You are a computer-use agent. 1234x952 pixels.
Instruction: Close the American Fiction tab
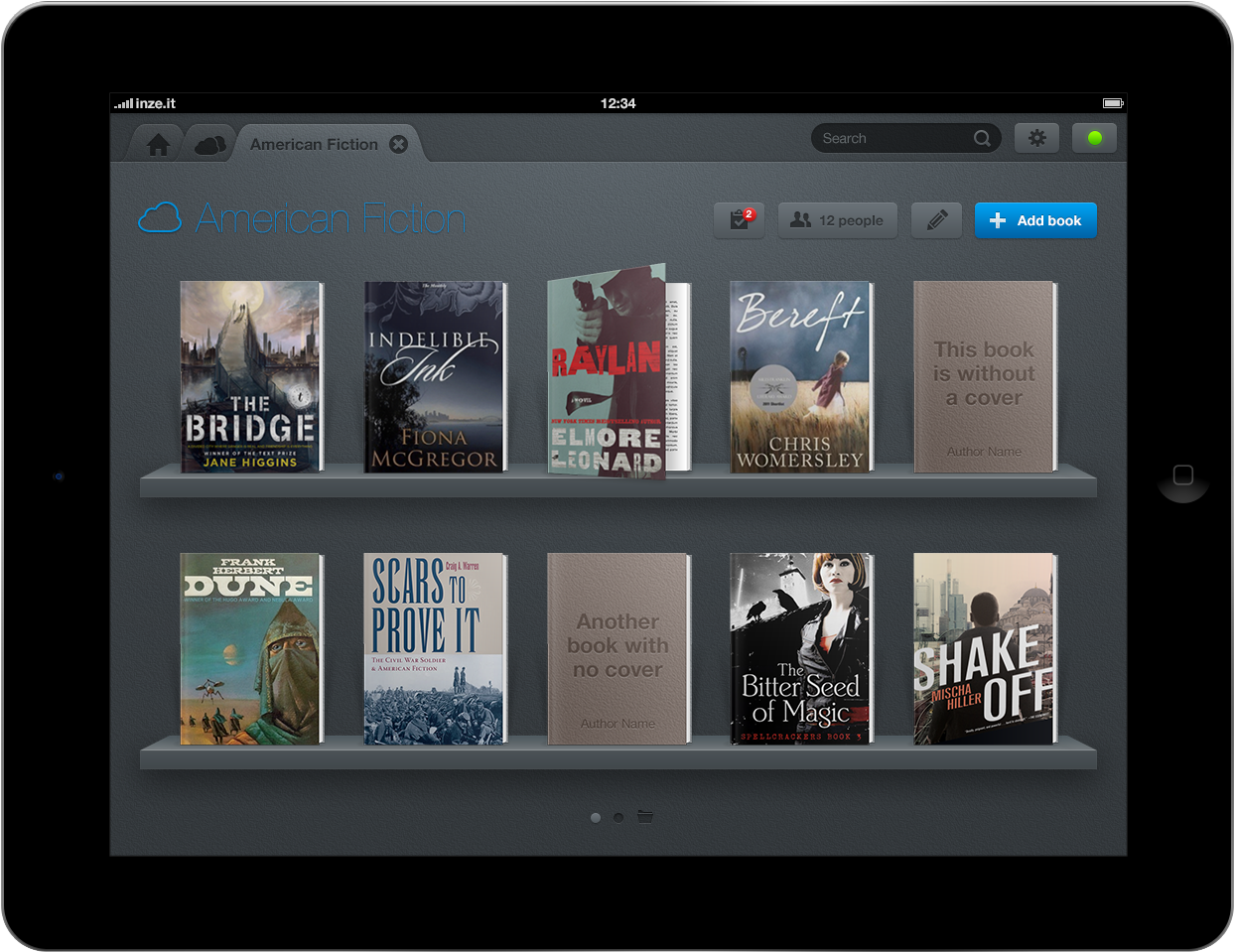[398, 144]
